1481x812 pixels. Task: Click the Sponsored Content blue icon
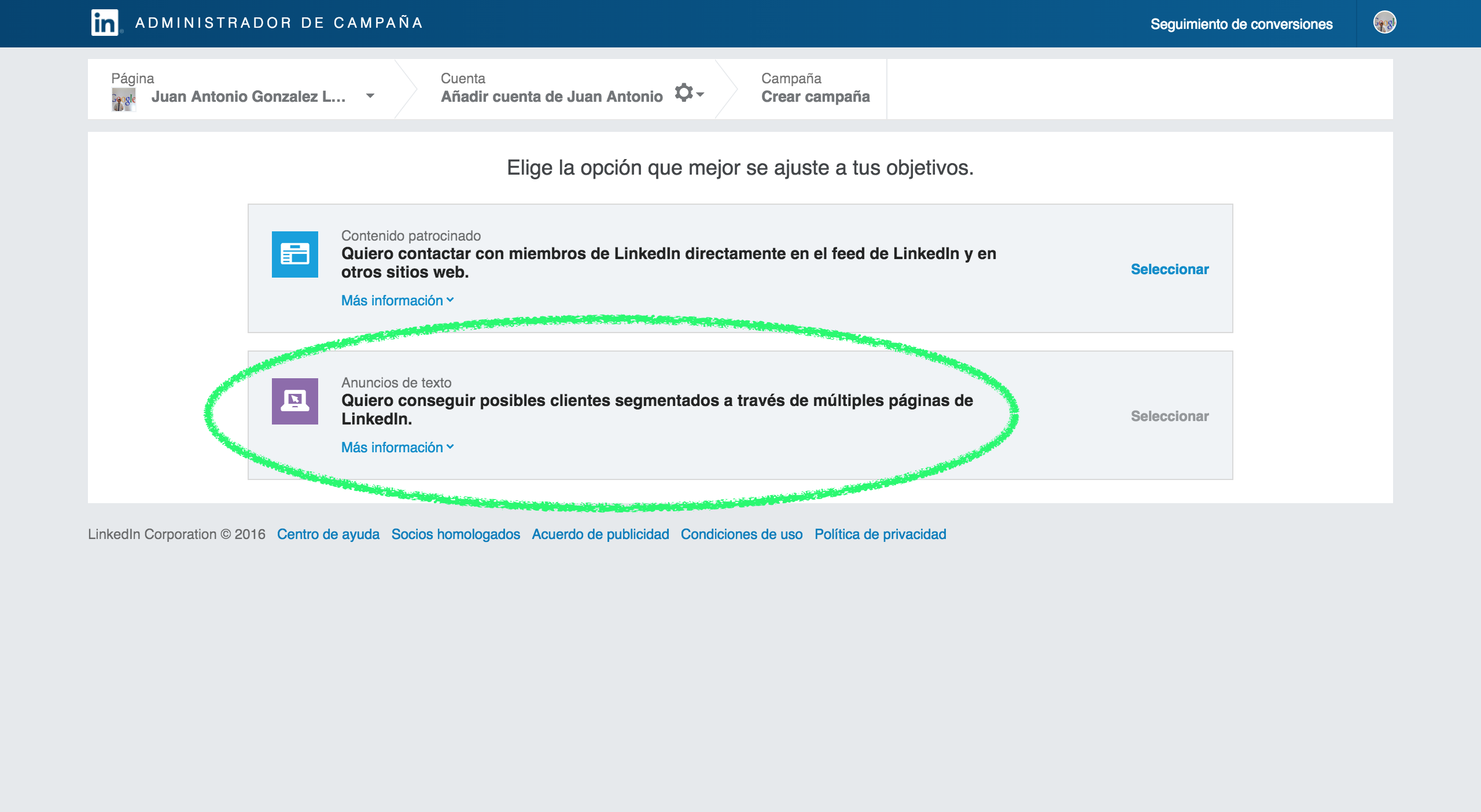pos(295,254)
